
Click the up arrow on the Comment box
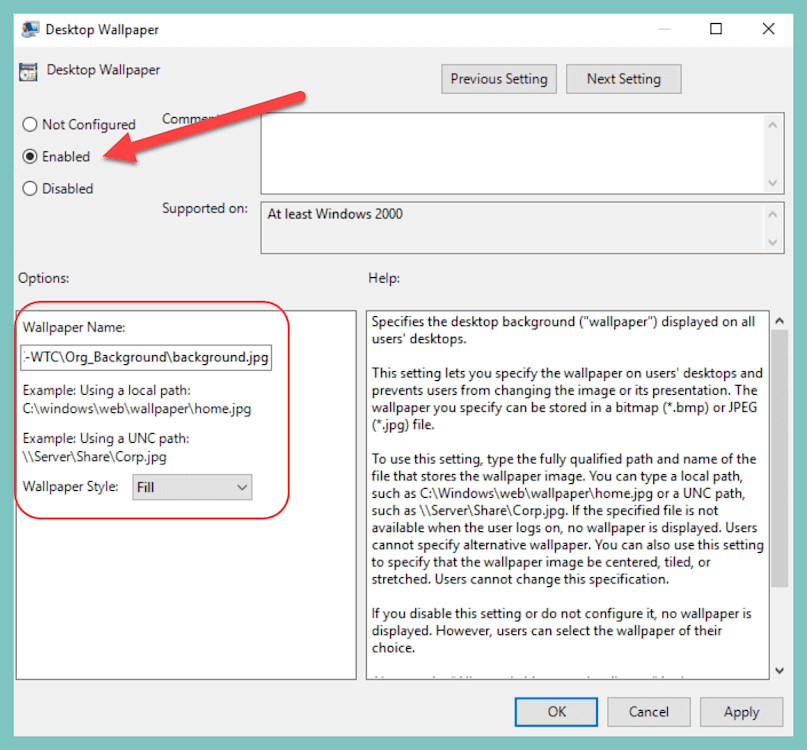pos(774,124)
